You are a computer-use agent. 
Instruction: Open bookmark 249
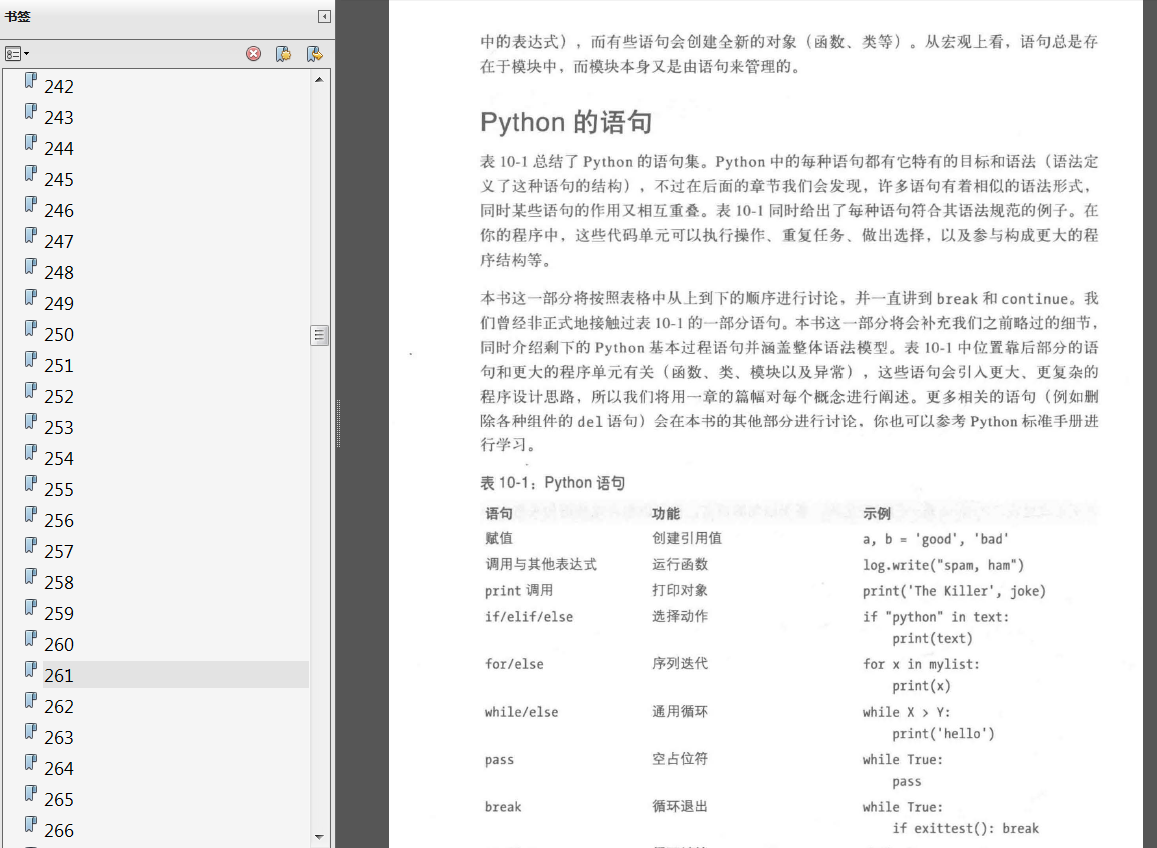click(x=58, y=304)
